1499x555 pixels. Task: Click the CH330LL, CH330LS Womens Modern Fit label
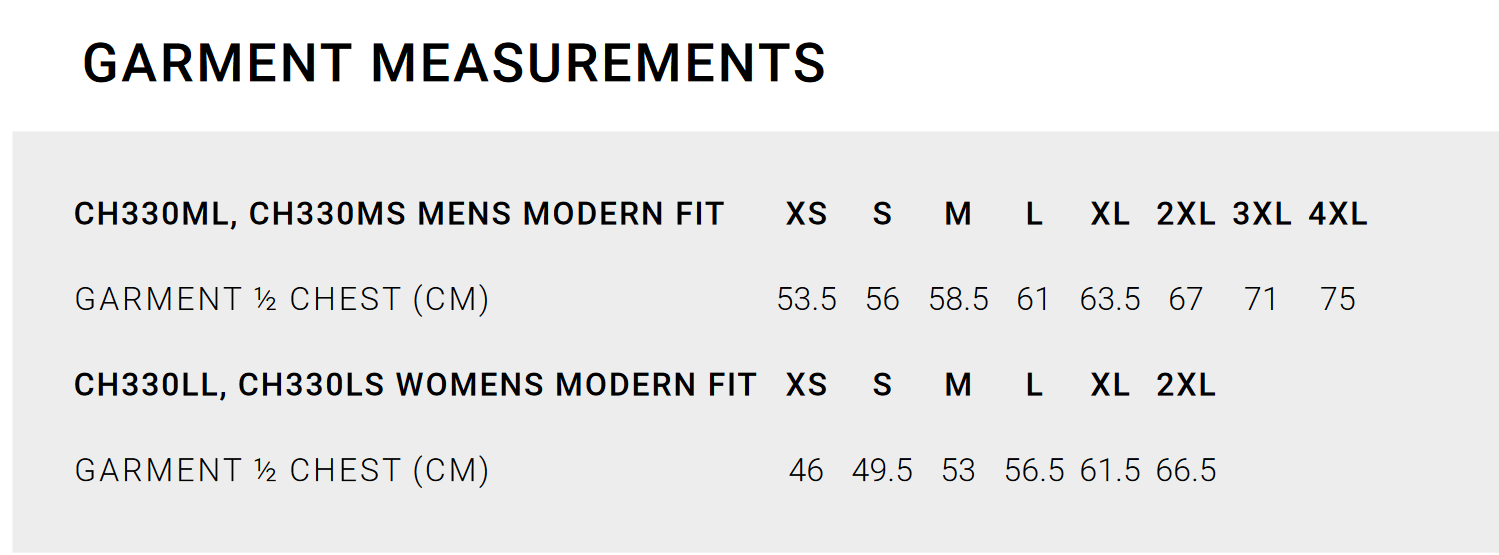coord(415,385)
